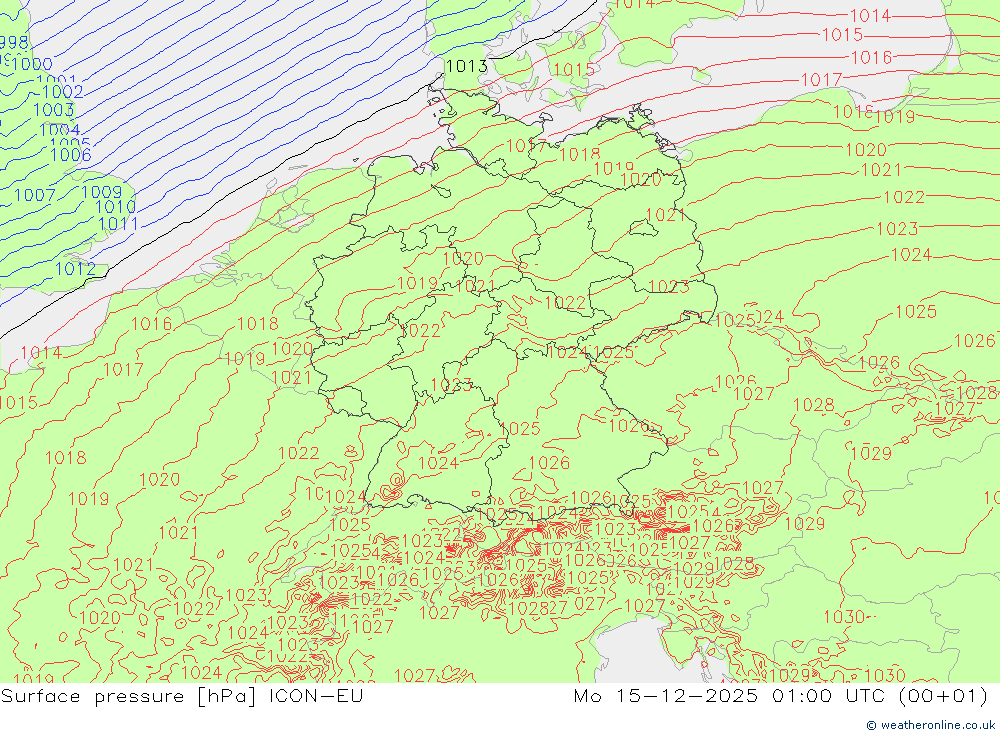Click the black '1013' isobar label

pyautogui.click(x=466, y=66)
